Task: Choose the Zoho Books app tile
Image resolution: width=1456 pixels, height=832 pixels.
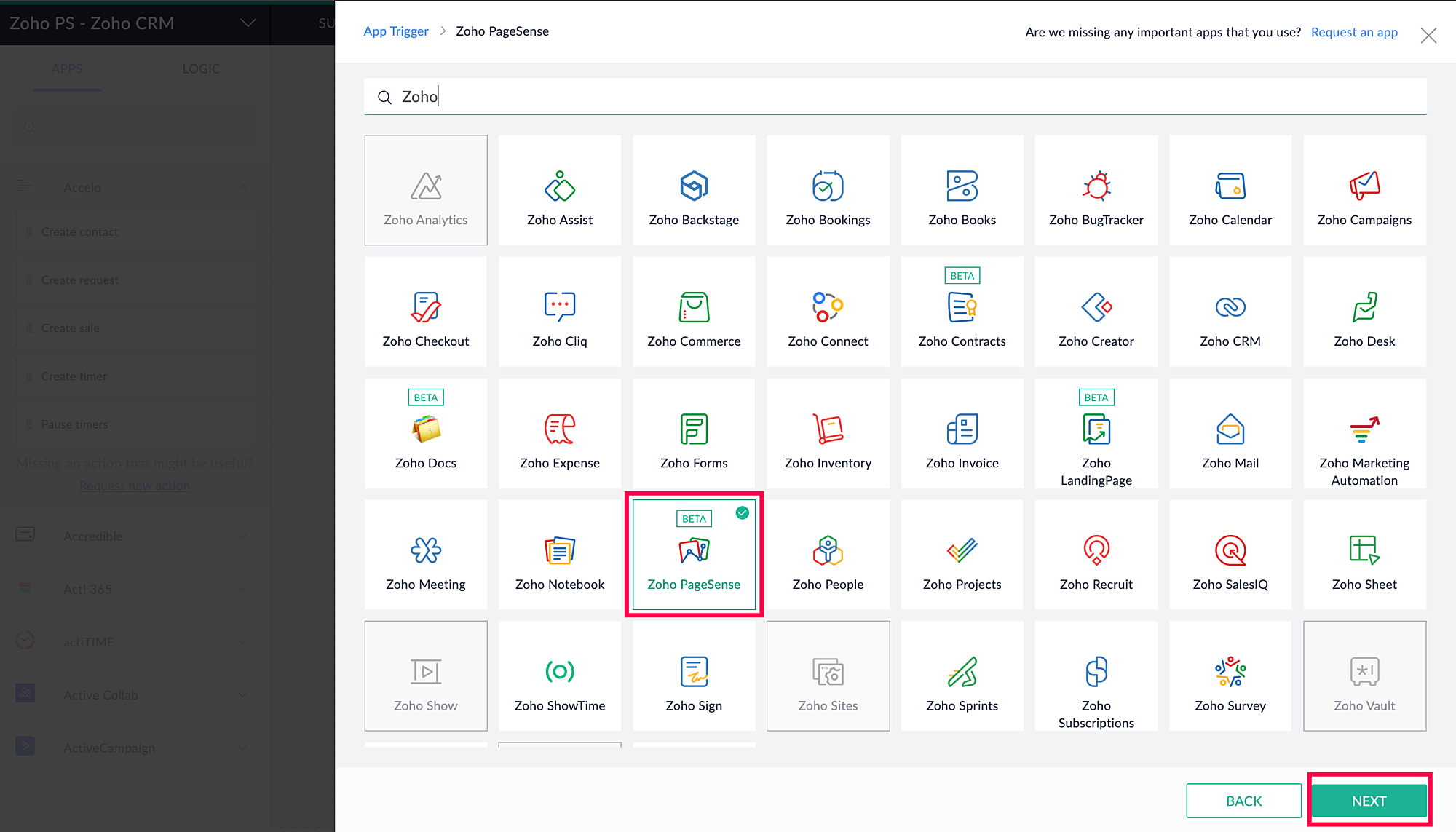Action: [962, 190]
